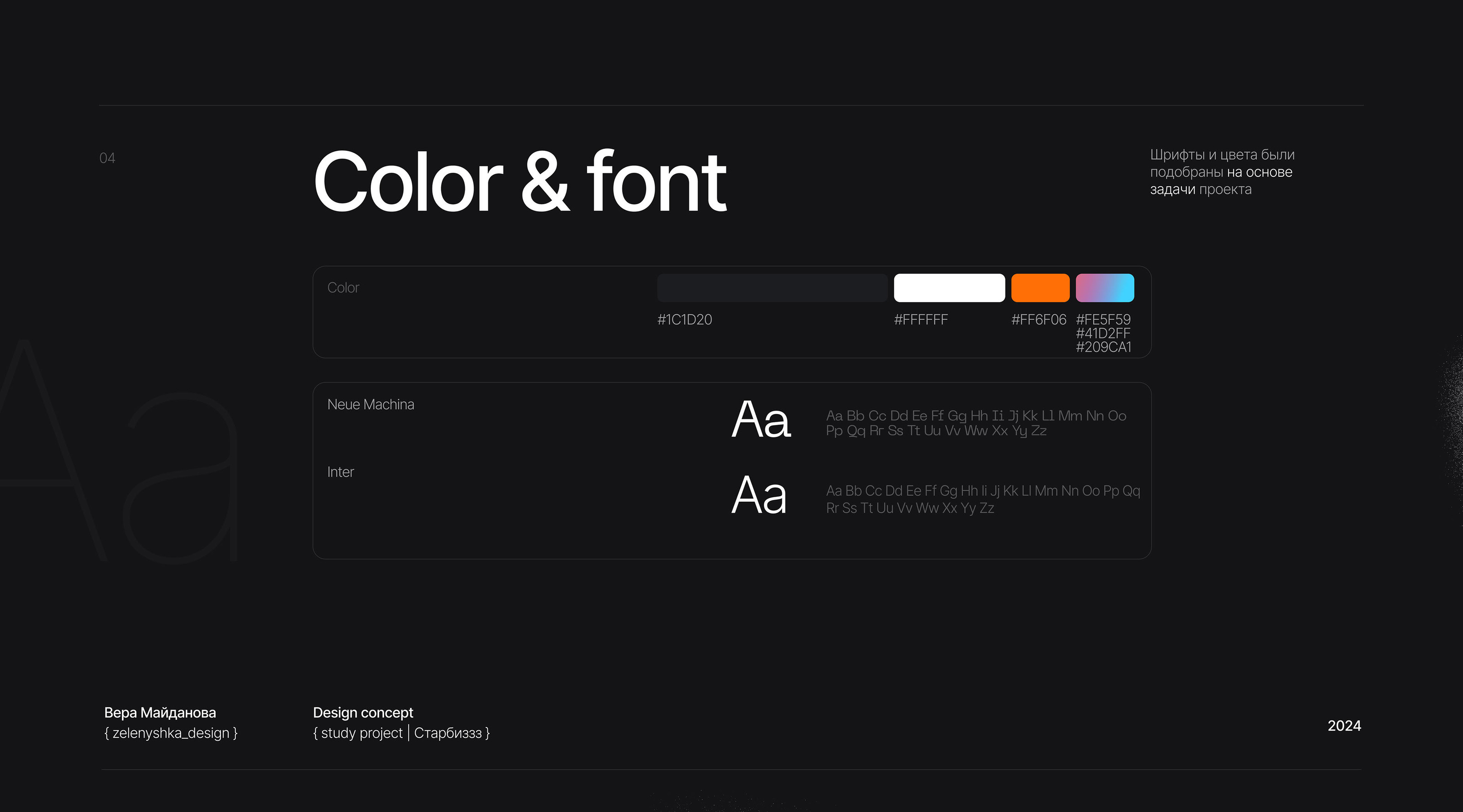Click the Inter font label
Viewport: 1463px width, 812px height.
340,472
